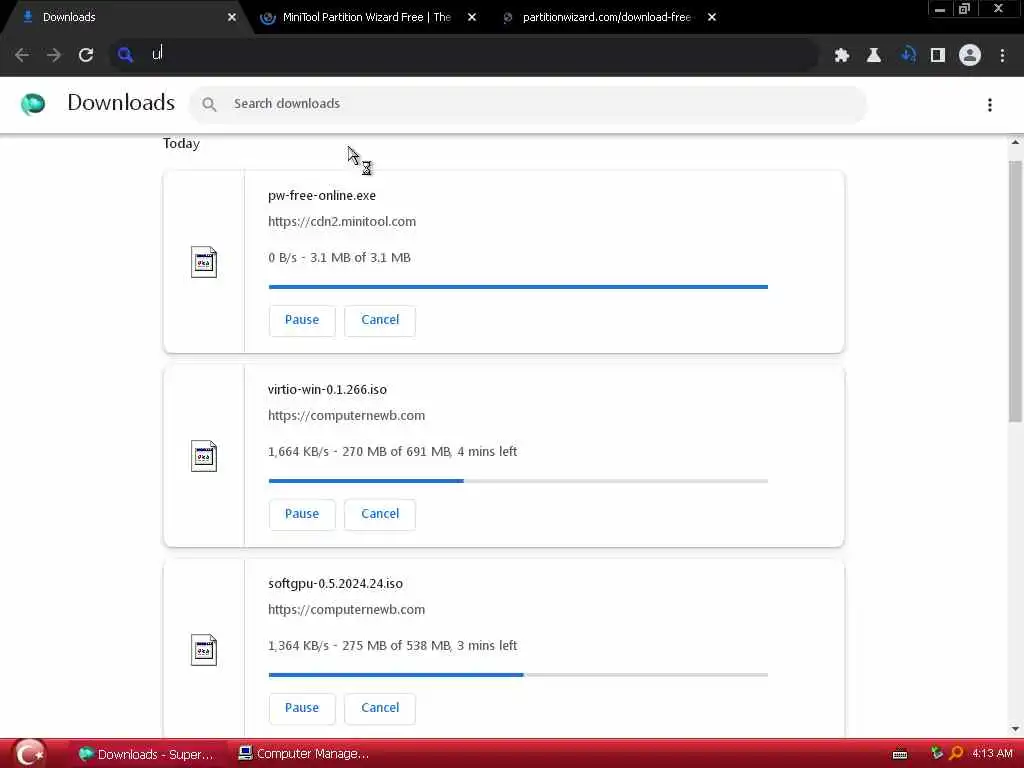Go forward with the forward arrow
Screen dimensions: 1024x768
(54, 56)
